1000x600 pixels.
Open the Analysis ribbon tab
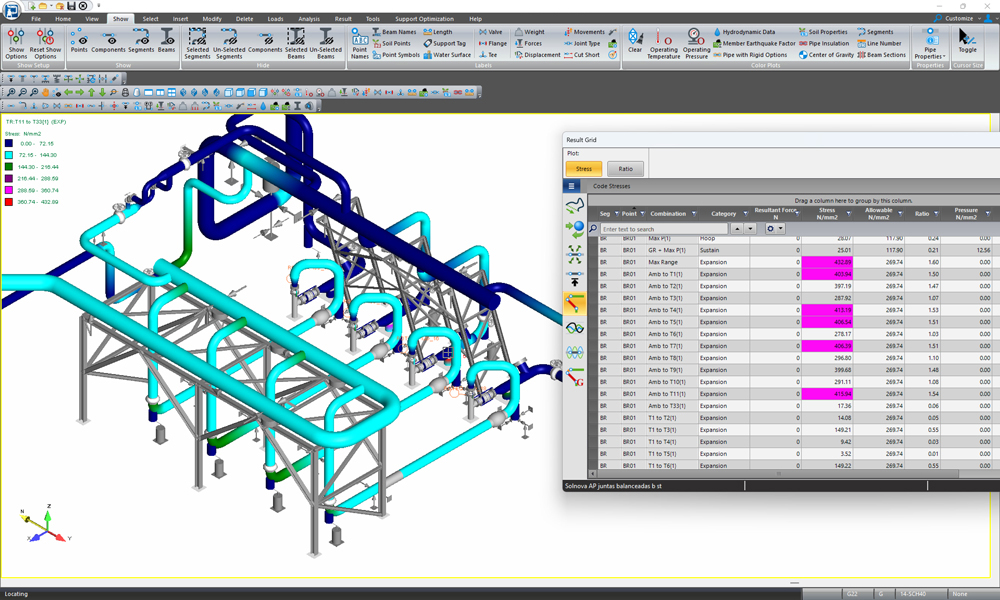(309, 19)
